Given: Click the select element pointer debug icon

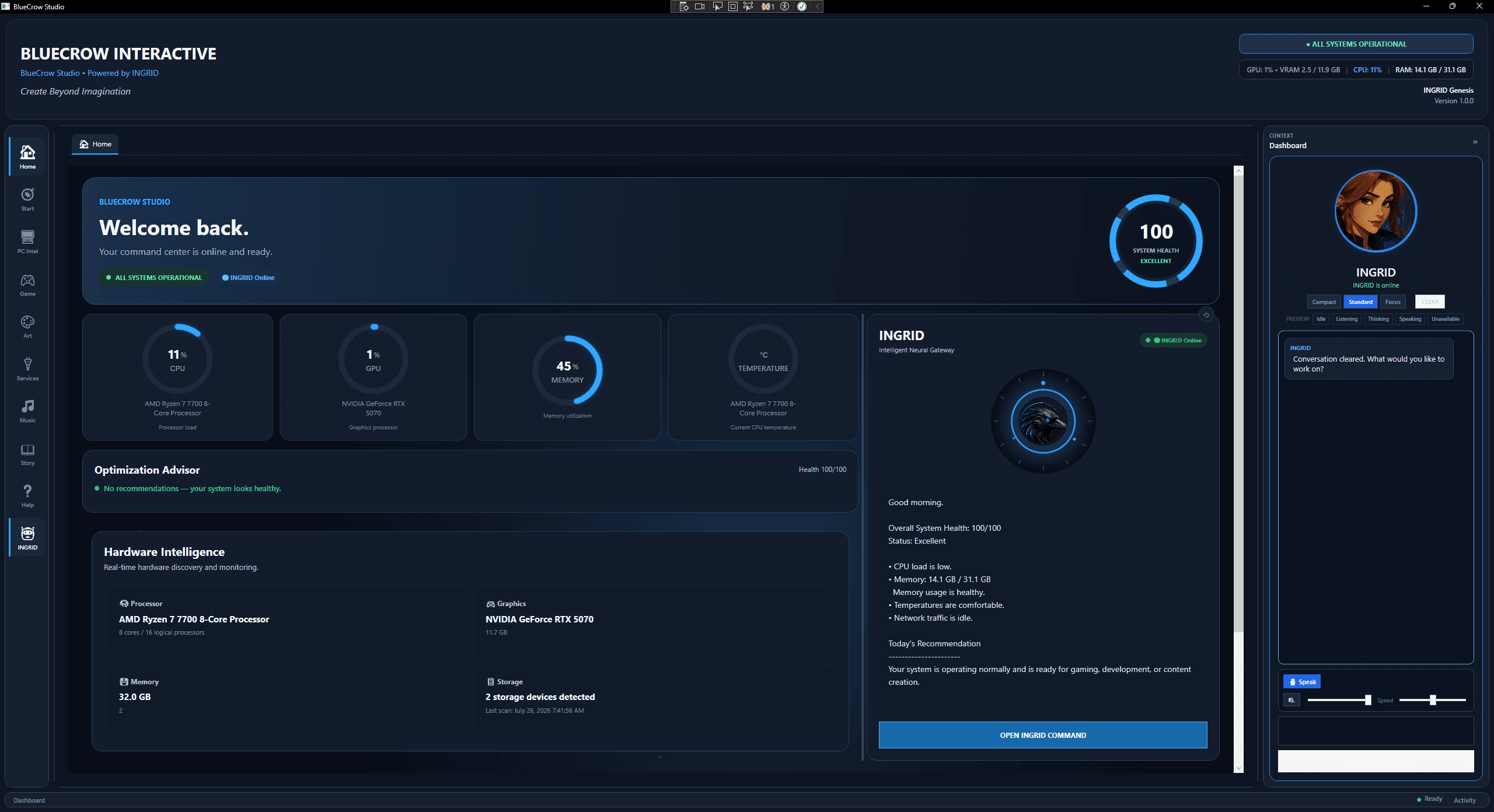Looking at the screenshot, I should click(x=717, y=6).
